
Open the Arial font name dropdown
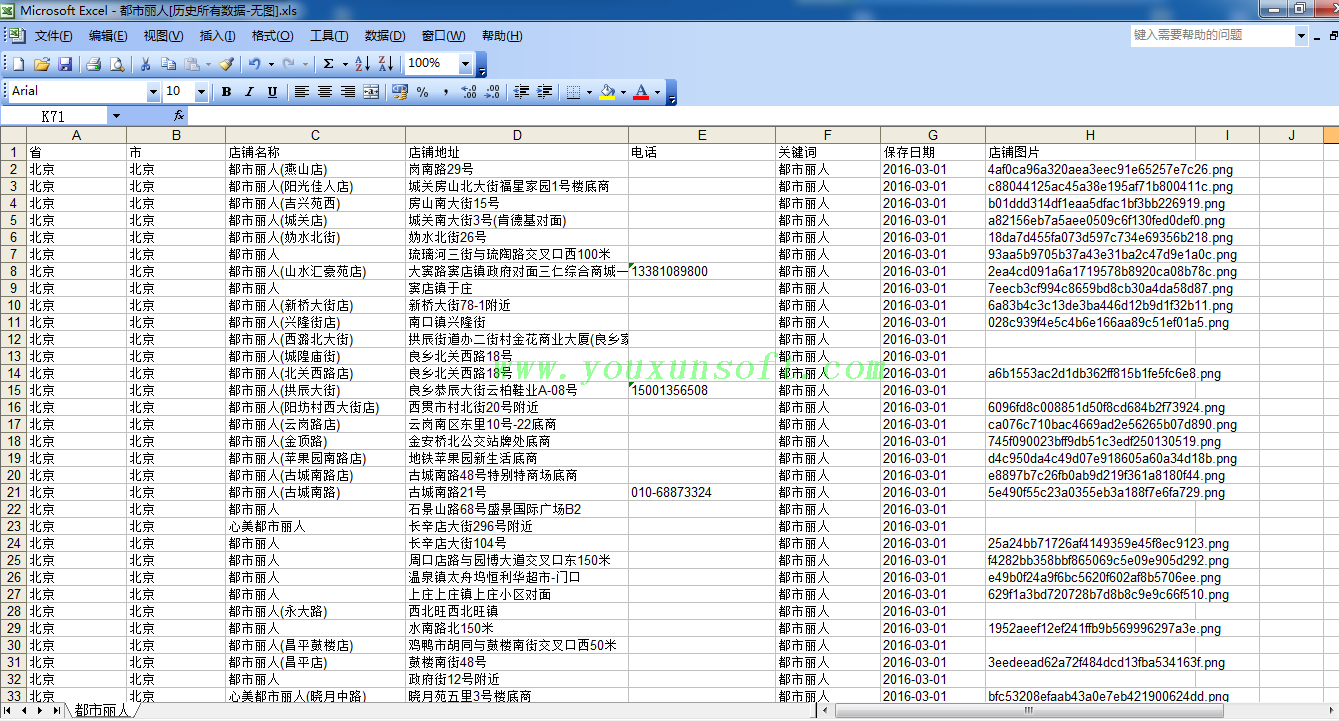(x=152, y=92)
